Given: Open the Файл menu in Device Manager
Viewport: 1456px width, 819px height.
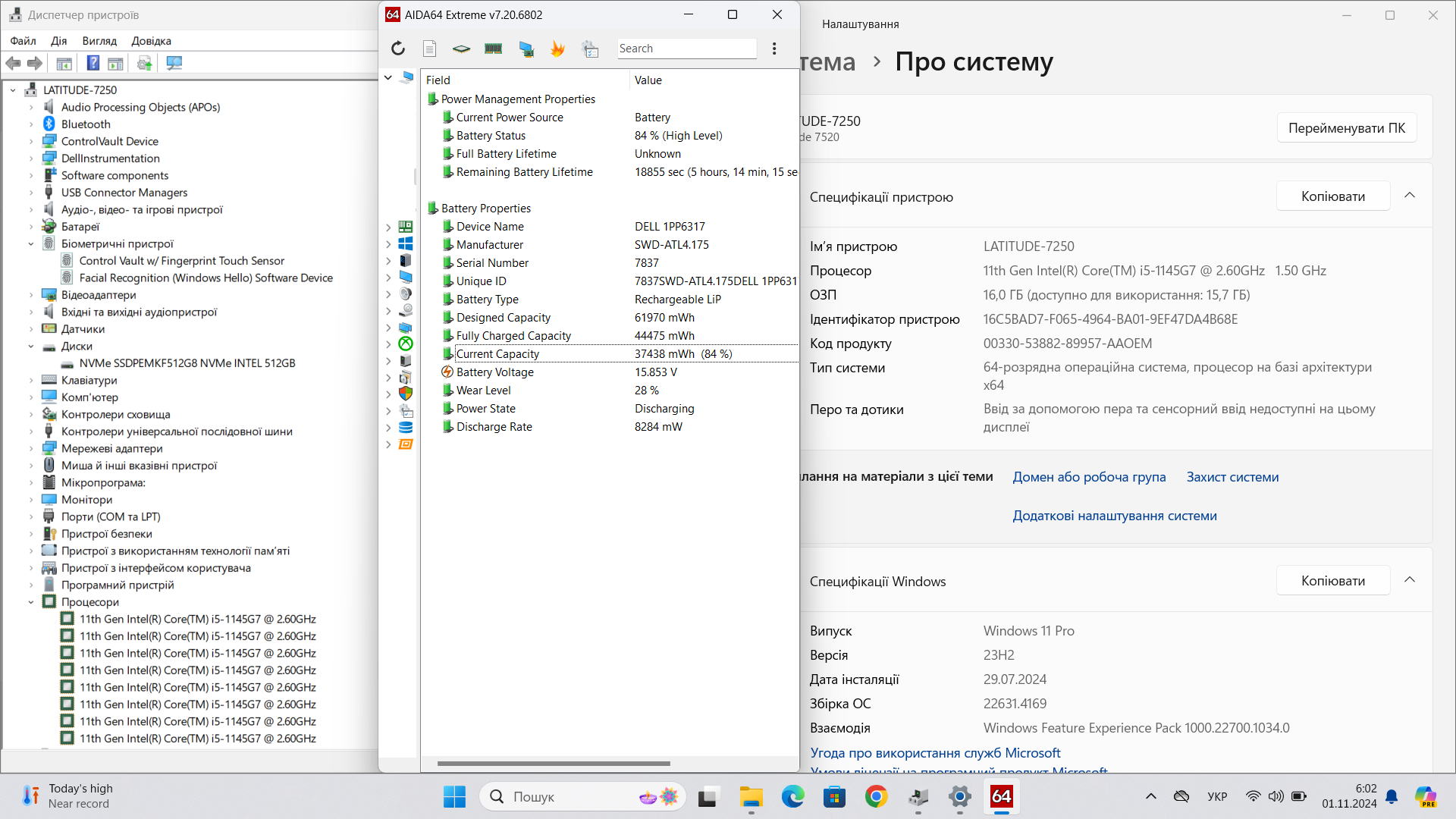Looking at the screenshot, I should pos(23,41).
